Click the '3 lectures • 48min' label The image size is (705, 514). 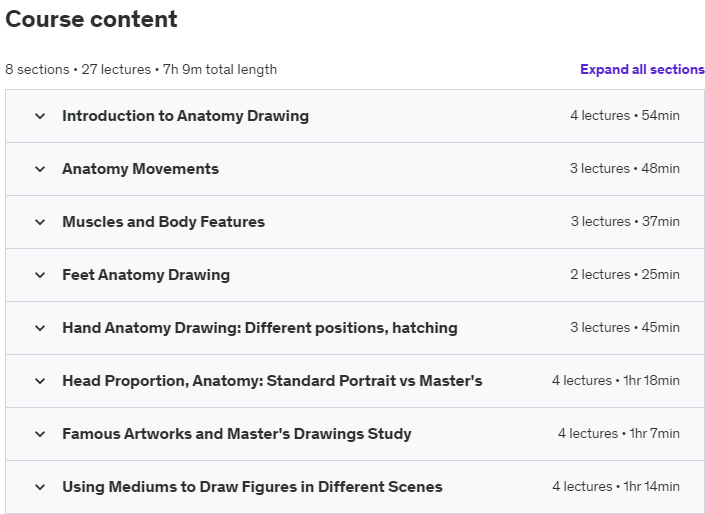click(625, 169)
